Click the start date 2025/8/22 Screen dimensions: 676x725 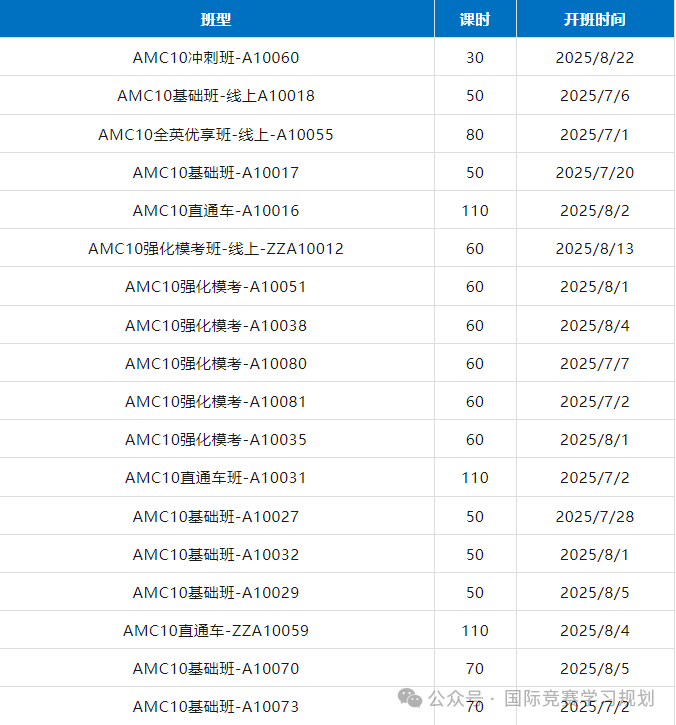pos(595,58)
